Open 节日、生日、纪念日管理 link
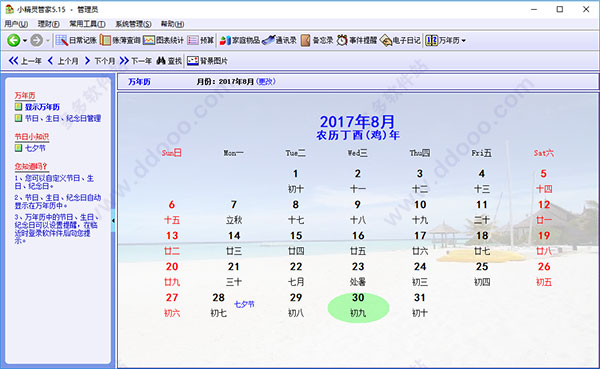The width and height of the screenshot is (600, 369). pos(63,118)
